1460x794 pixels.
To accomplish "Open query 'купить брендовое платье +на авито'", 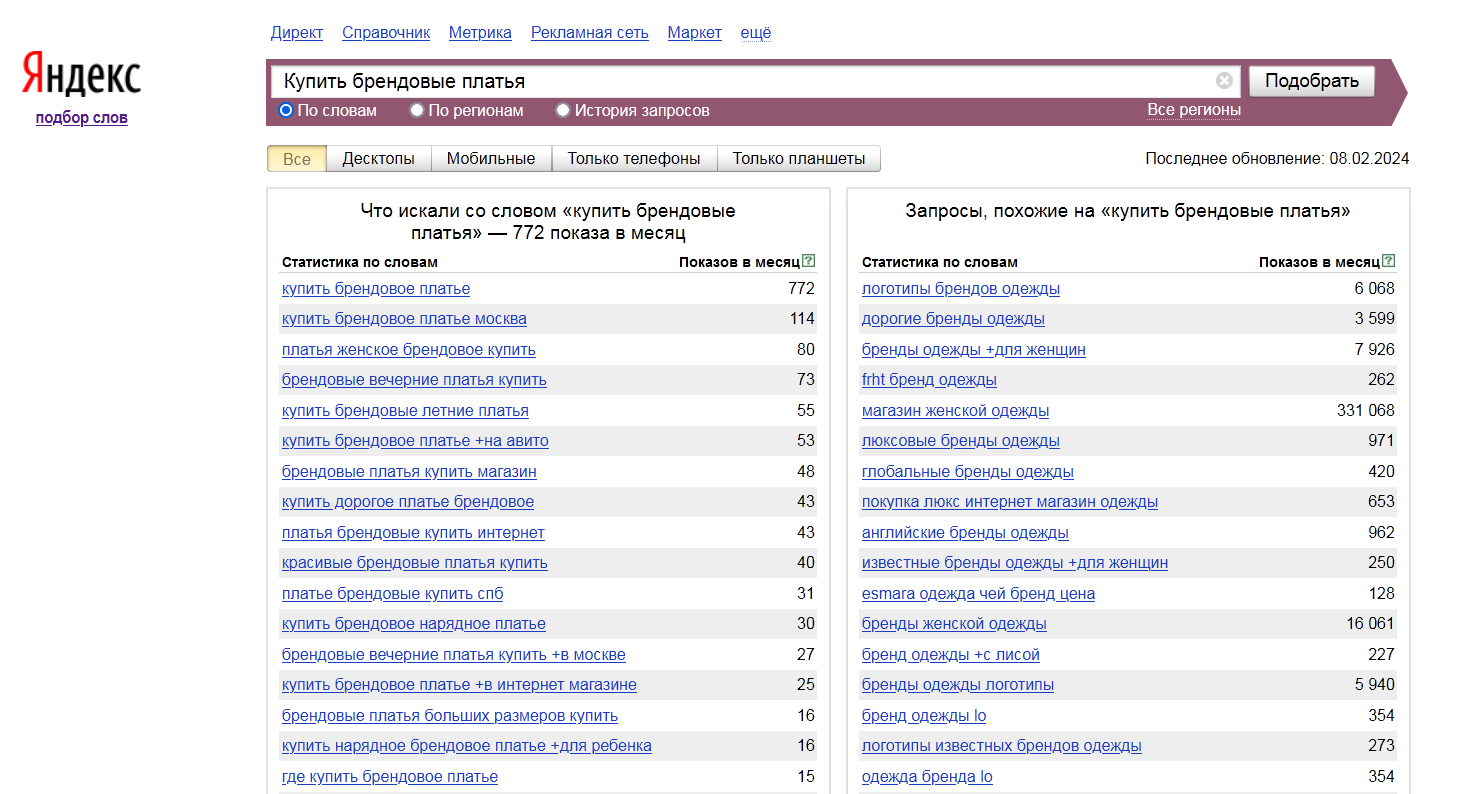I will click(415, 441).
